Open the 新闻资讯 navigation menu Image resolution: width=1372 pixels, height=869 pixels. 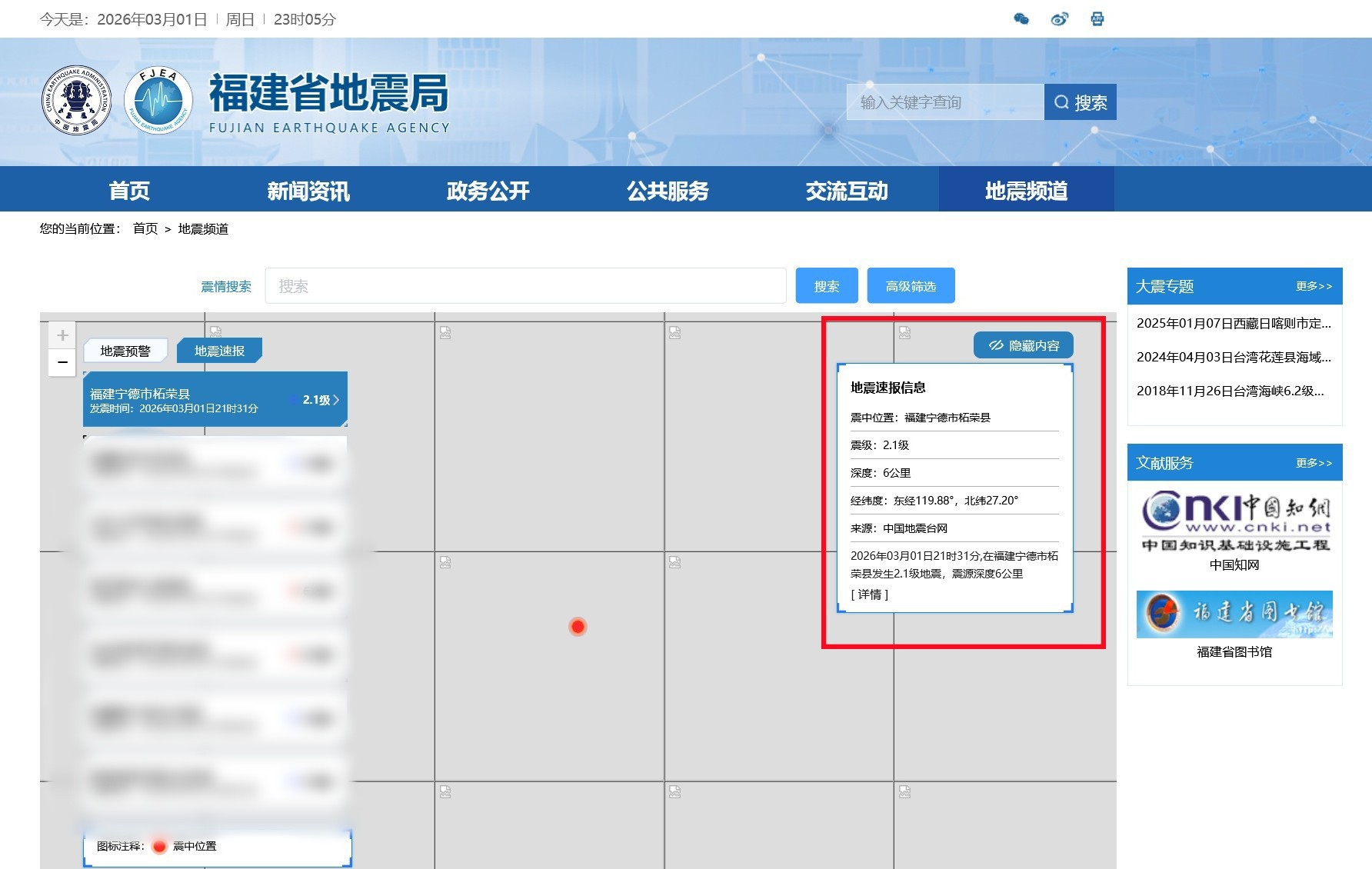pos(308,191)
